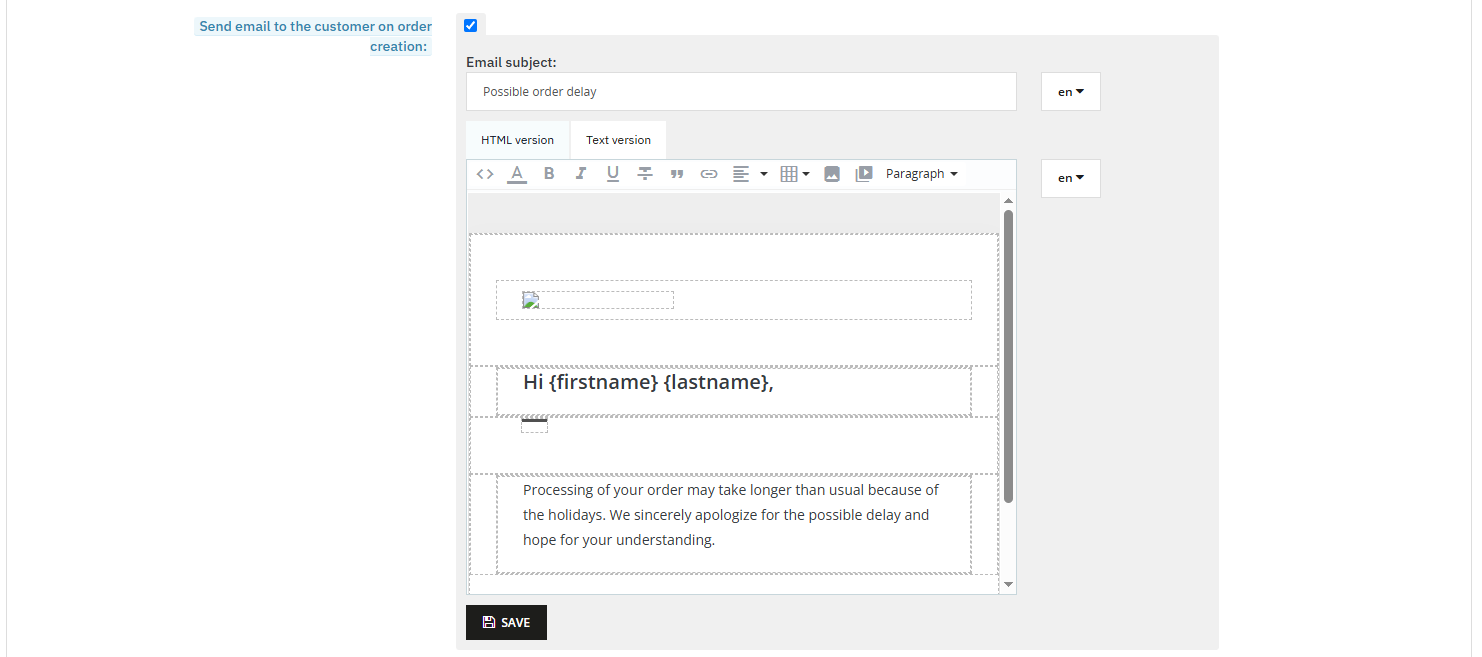This screenshot has height=657, width=1482.
Task: Insert a blockquote
Action: 677,174
